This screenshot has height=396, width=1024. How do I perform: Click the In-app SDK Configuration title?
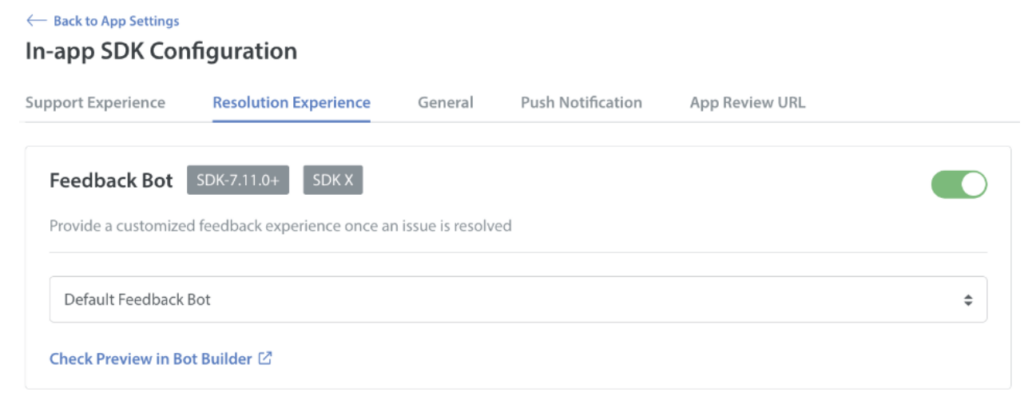tap(161, 51)
